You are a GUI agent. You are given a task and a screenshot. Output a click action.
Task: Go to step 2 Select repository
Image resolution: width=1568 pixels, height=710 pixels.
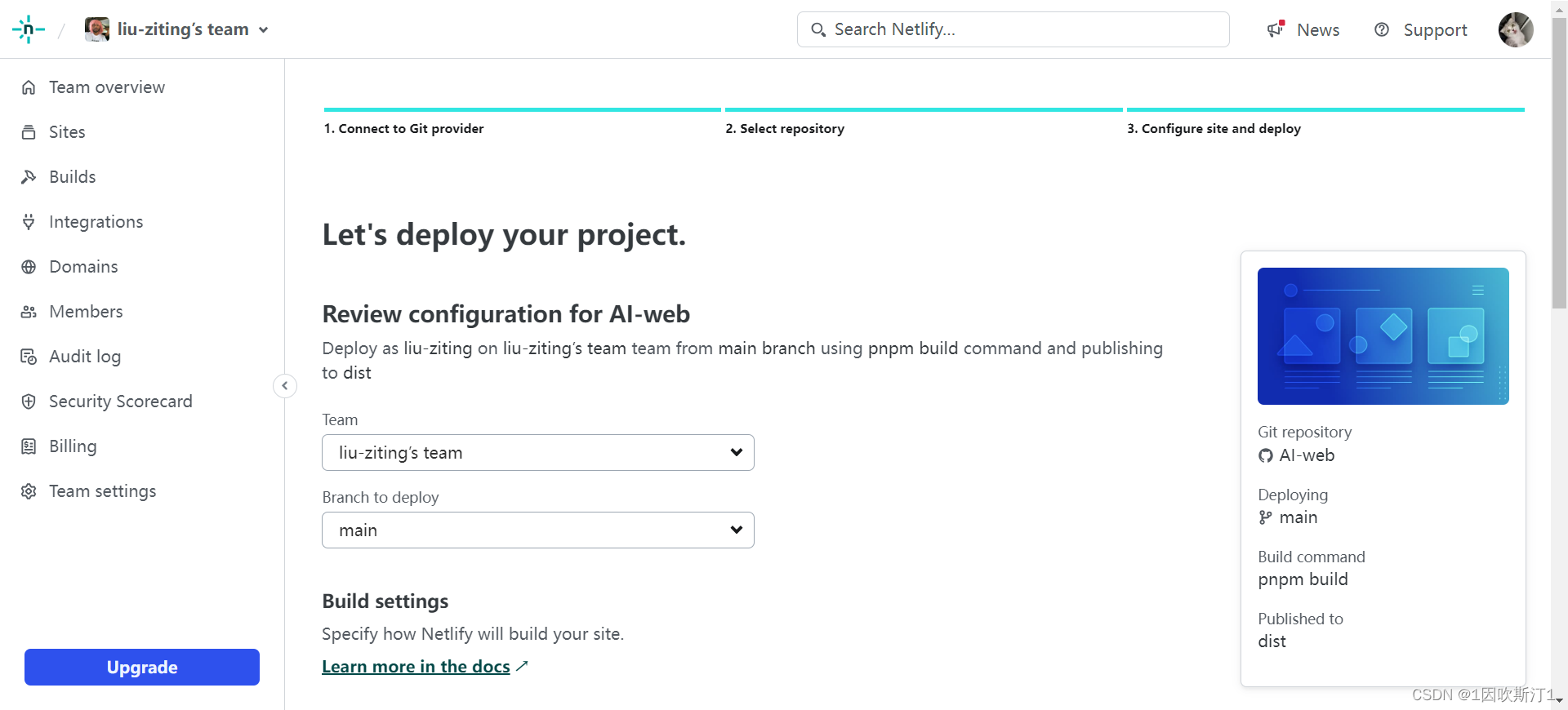pos(785,129)
